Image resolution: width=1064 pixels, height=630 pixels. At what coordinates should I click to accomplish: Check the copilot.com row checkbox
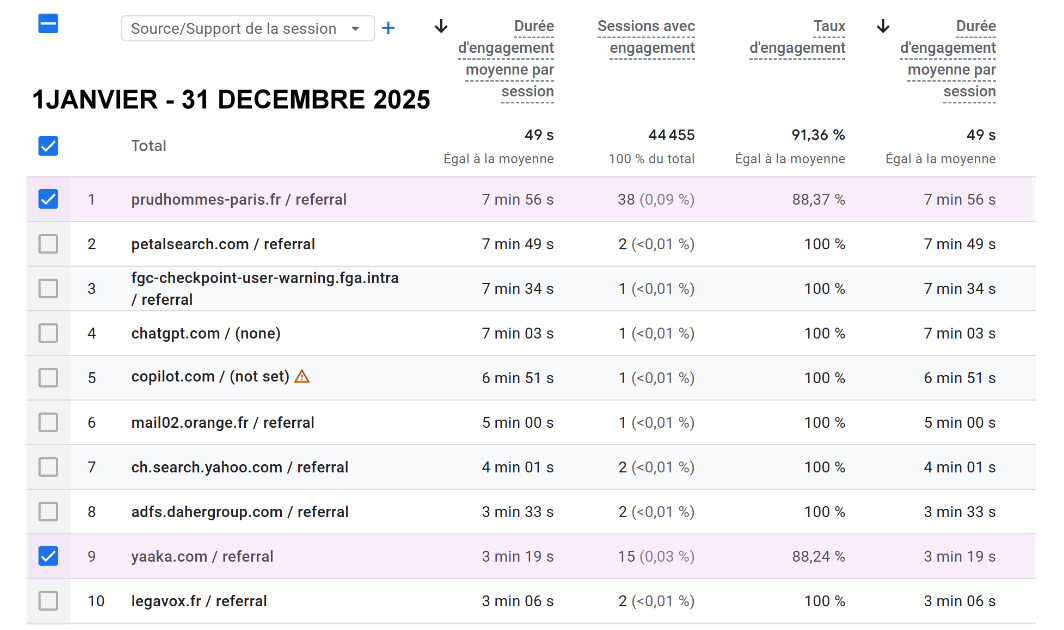tap(48, 377)
